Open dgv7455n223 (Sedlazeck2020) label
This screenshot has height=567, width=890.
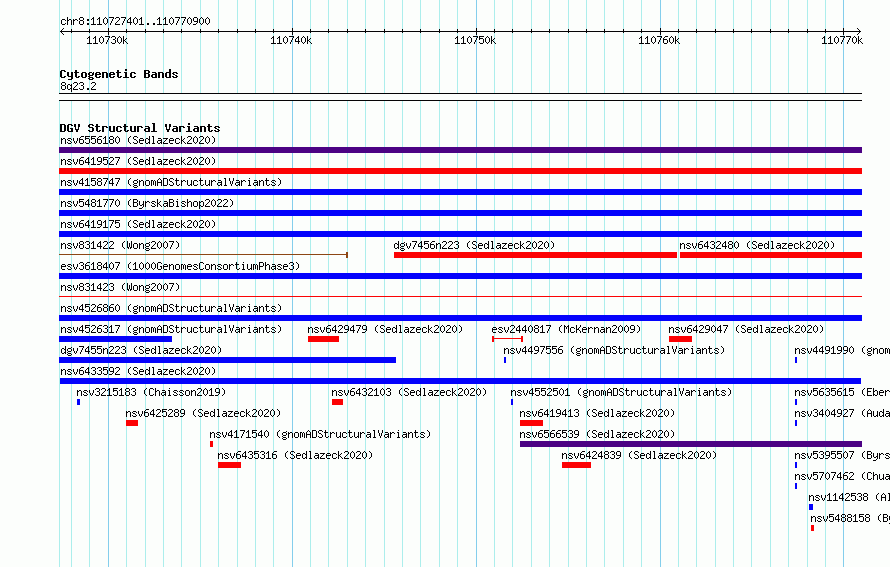coord(141,350)
